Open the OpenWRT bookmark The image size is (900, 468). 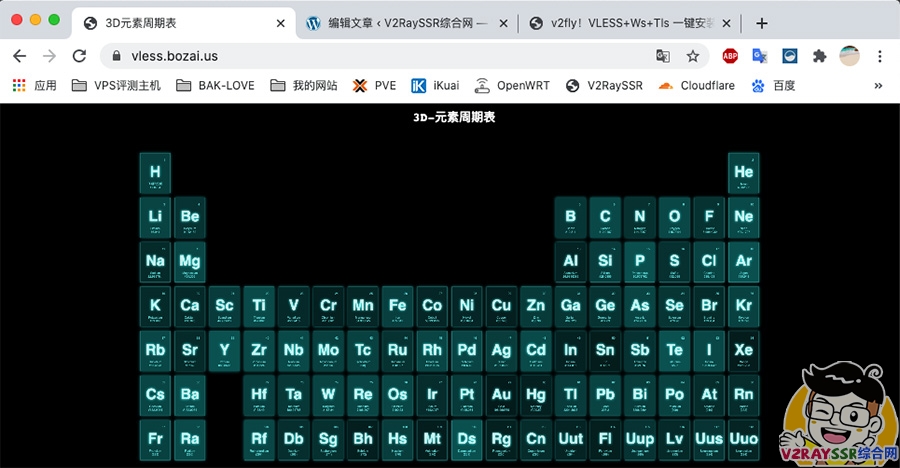511,86
